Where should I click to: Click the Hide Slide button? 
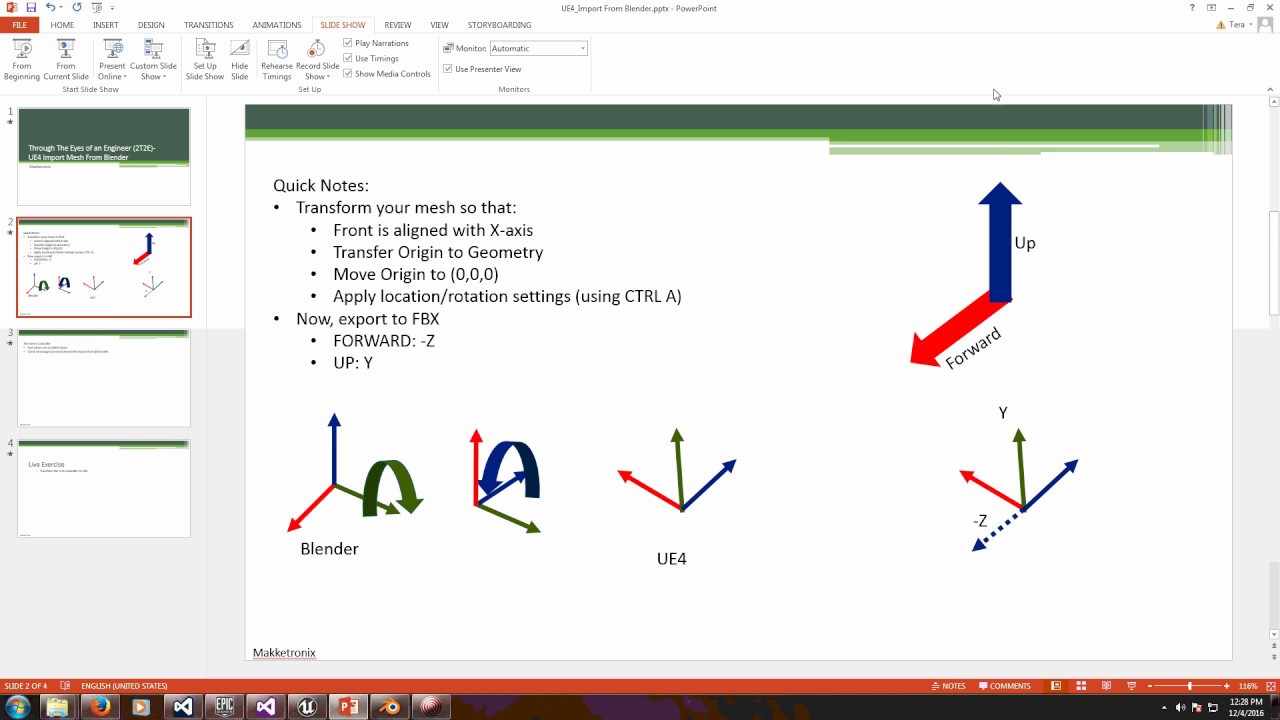(x=240, y=60)
